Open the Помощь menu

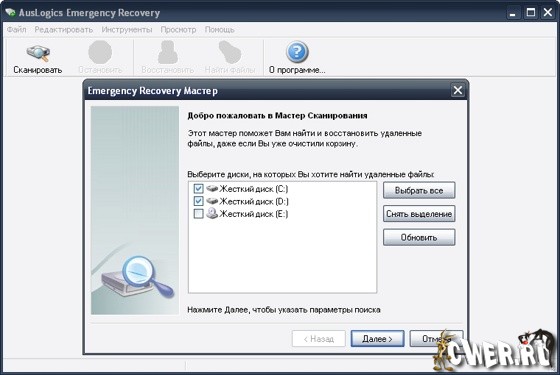click(220, 30)
